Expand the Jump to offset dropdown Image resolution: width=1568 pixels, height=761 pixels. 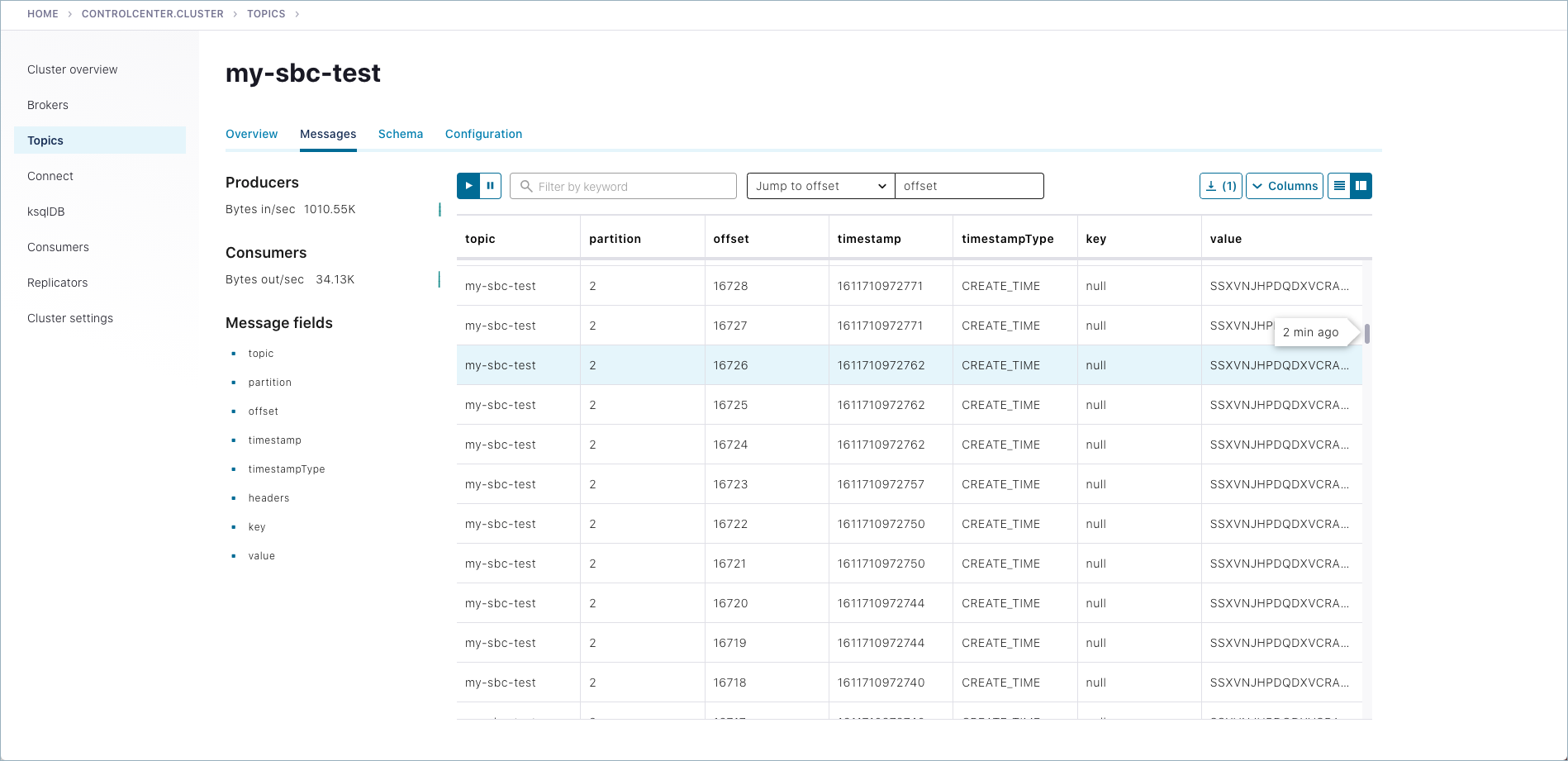(820, 186)
